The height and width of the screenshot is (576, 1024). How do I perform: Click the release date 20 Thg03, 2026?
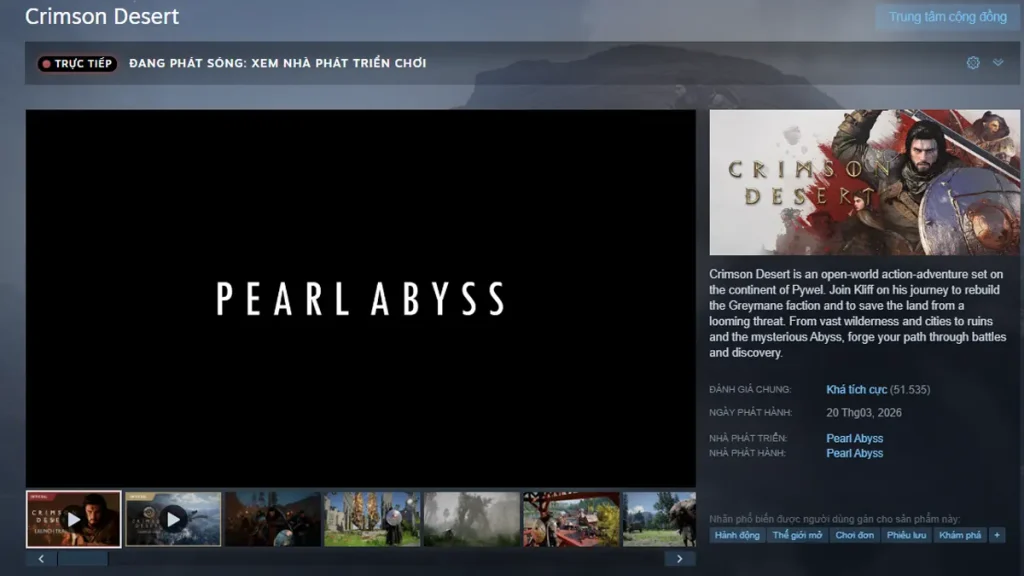pos(863,413)
